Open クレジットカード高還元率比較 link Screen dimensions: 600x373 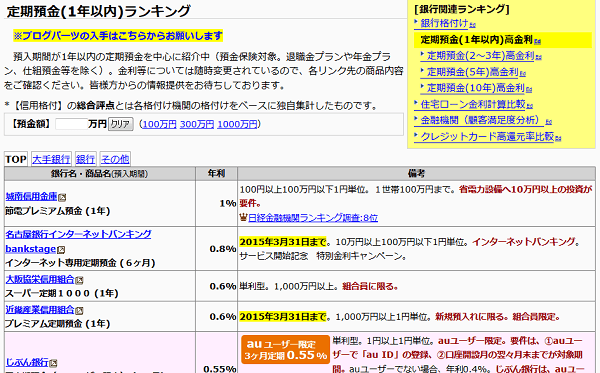pos(487,137)
